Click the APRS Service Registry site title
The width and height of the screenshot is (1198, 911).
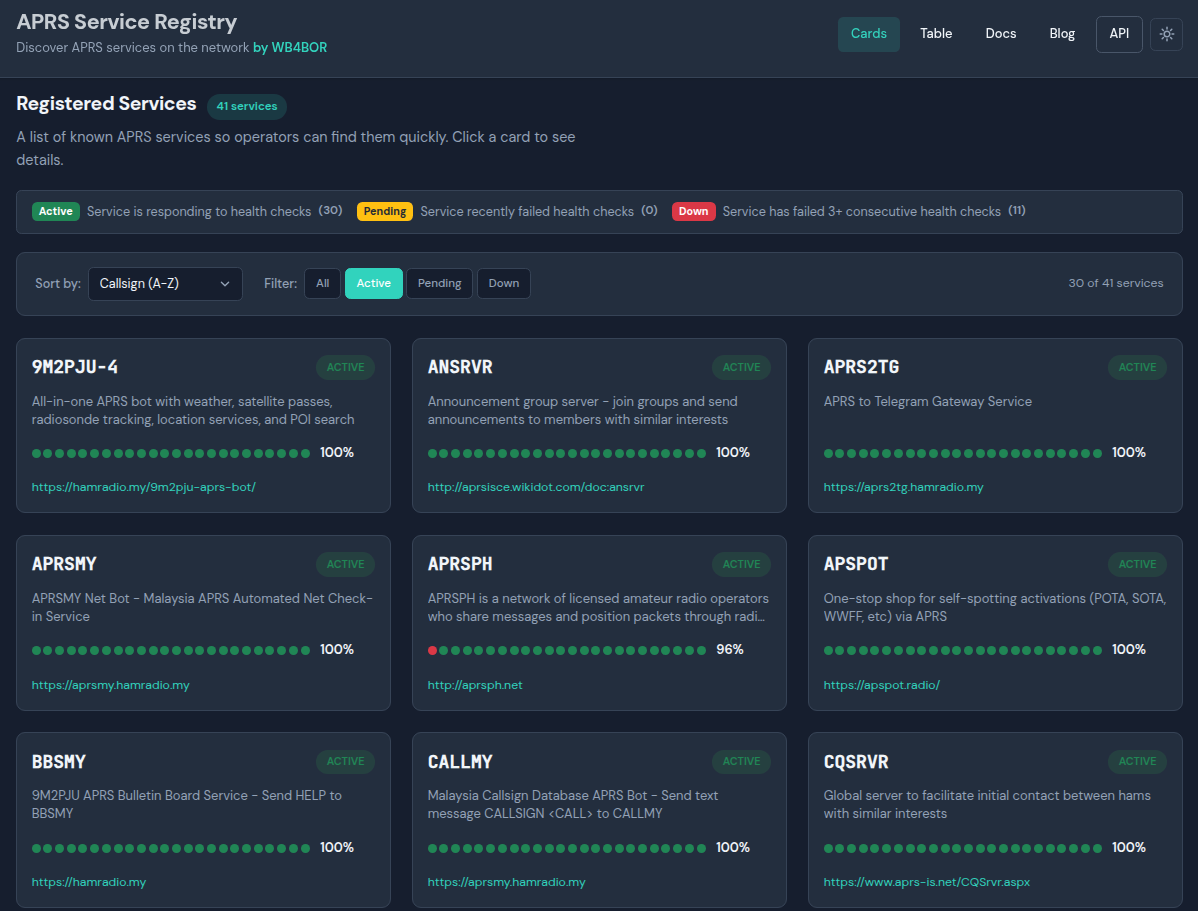[x=127, y=22]
